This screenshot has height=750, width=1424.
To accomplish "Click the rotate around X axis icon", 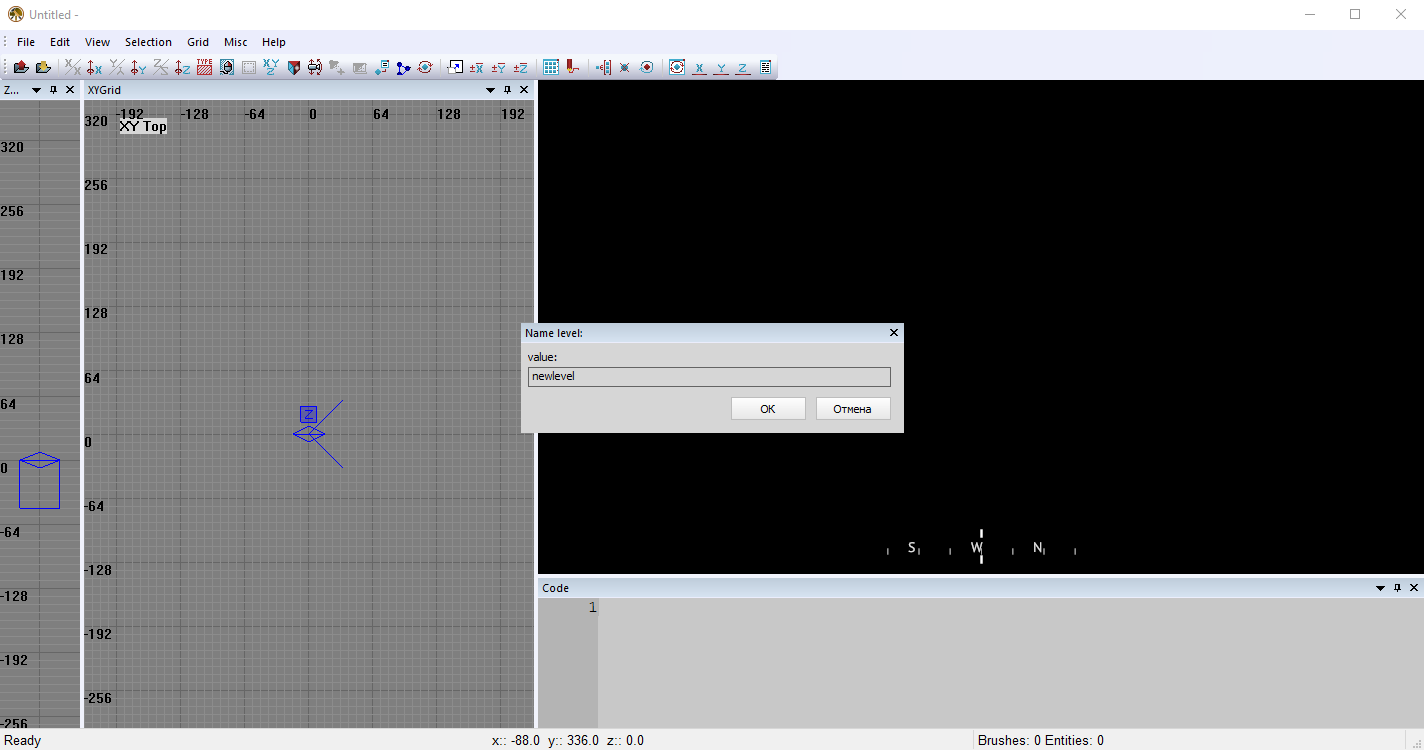I will click(x=95, y=67).
